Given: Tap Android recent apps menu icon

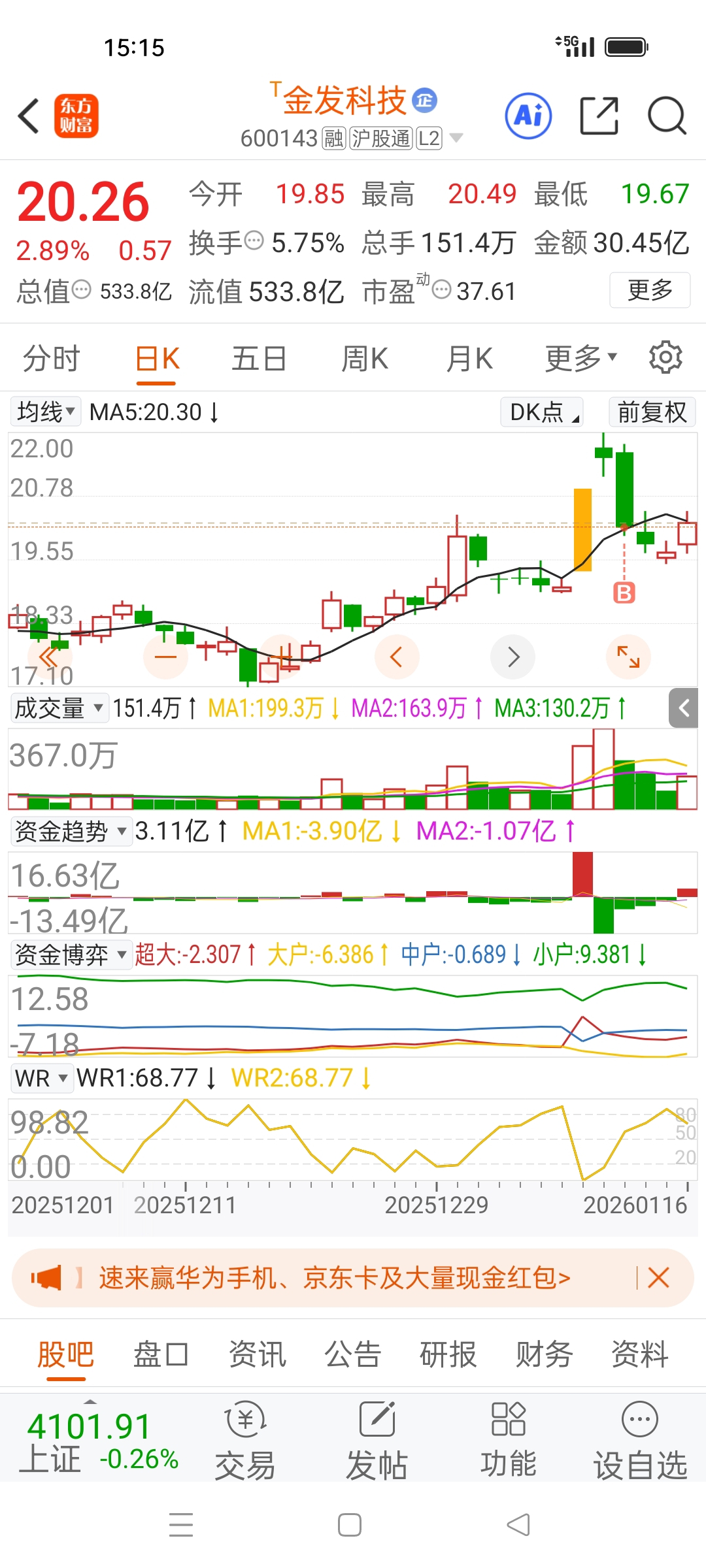Looking at the screenshot, I should pyautogui.click(x=181, y=1525).
